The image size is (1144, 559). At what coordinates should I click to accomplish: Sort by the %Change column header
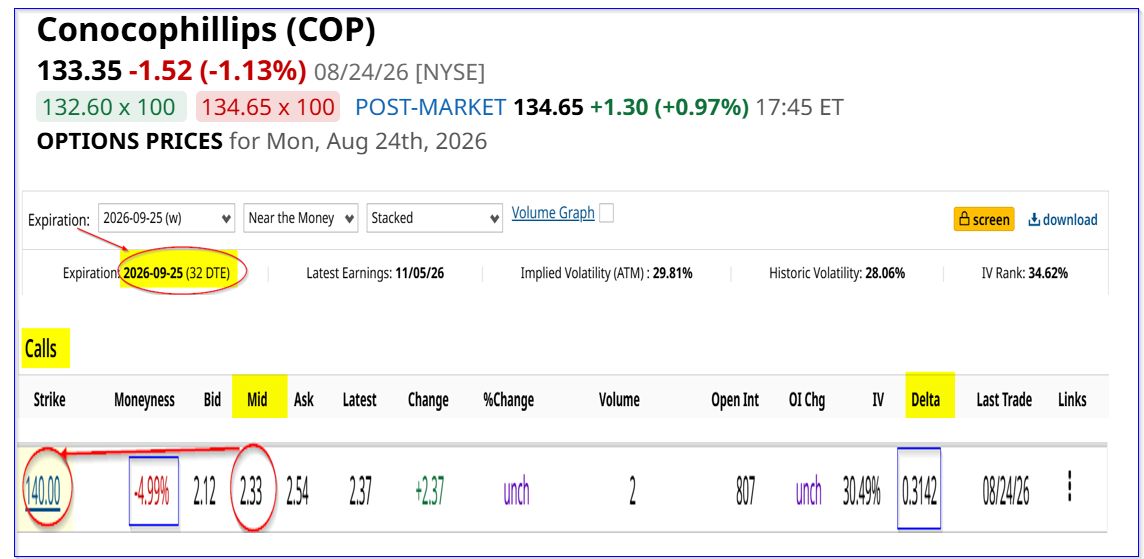pyautogui.click(x=509, y=399)
